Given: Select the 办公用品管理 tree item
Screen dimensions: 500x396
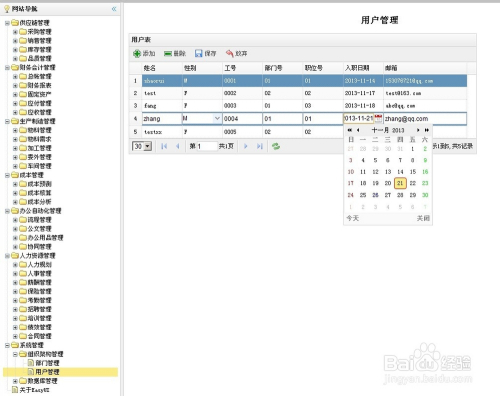Looking at the screenshot, I should (x=45, y=238).
